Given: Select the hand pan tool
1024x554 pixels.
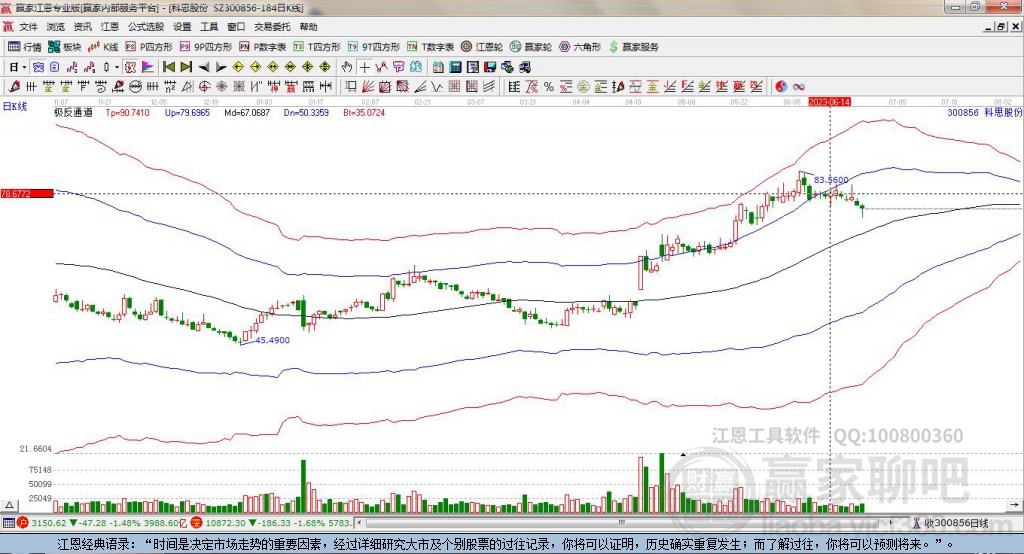Looking at the screenshot, I should 347,67.
